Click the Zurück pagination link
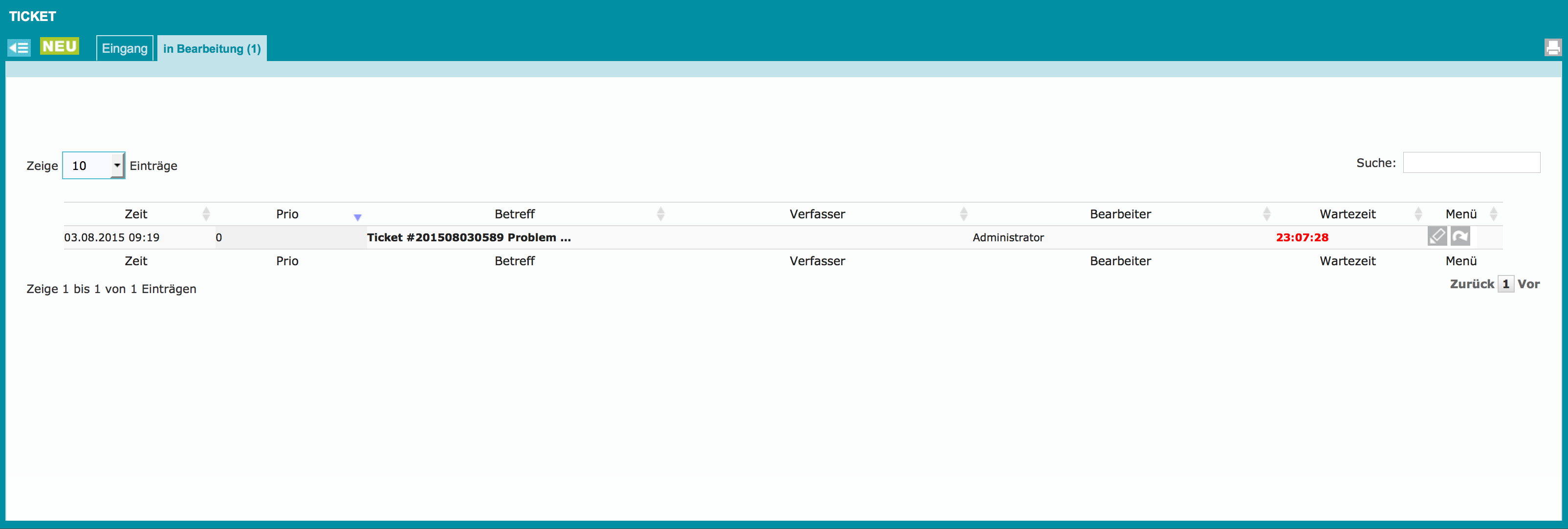This screenshot has width=1568, height=529. [1471, 284]
